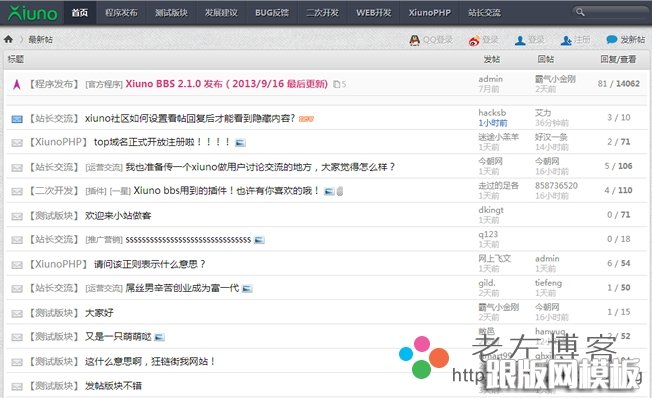Viewport: 652px width, 398px height.
Task: Open the 首页 navigation tab
Action: tap(79, 13)
